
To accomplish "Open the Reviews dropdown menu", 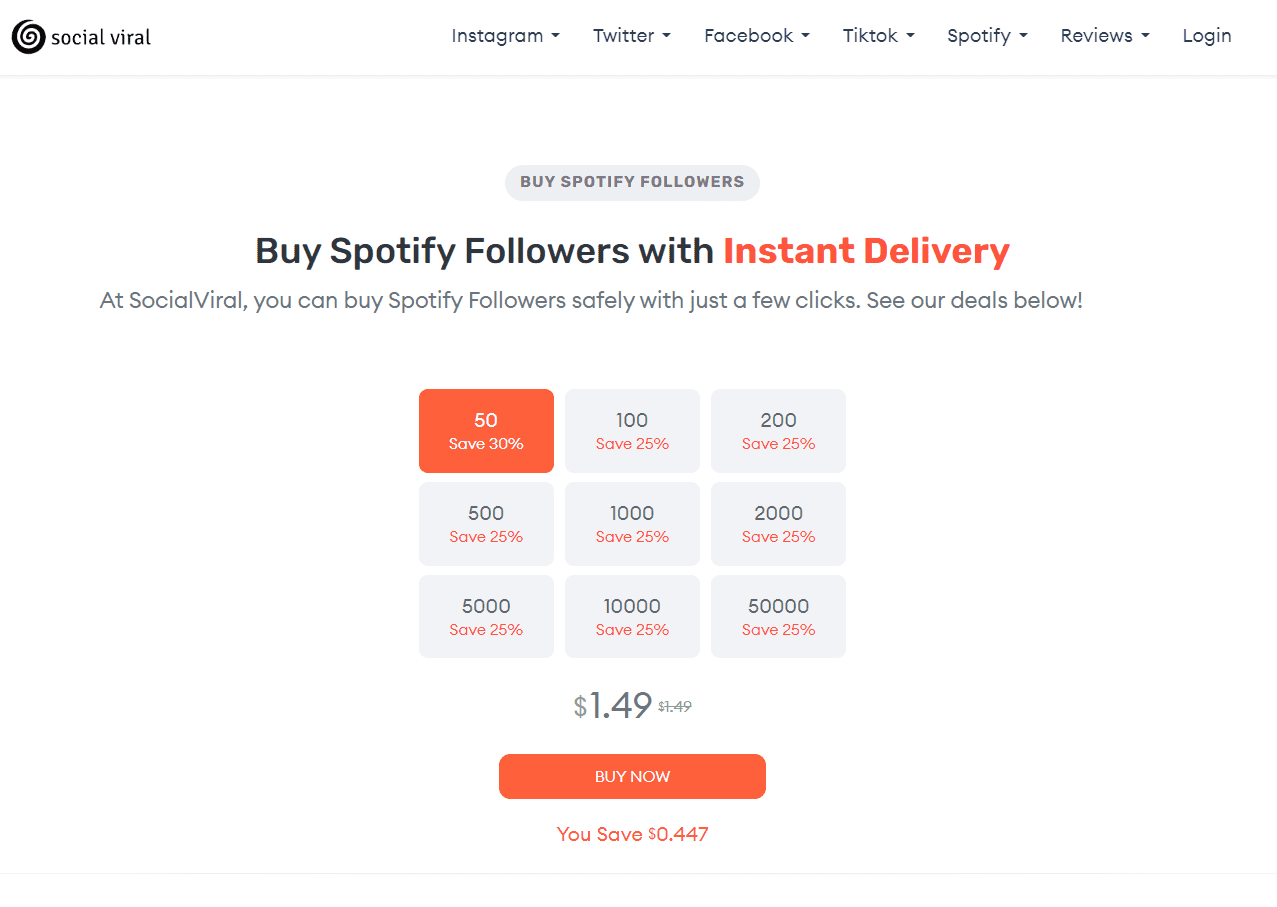I will tap(1104, 36).
